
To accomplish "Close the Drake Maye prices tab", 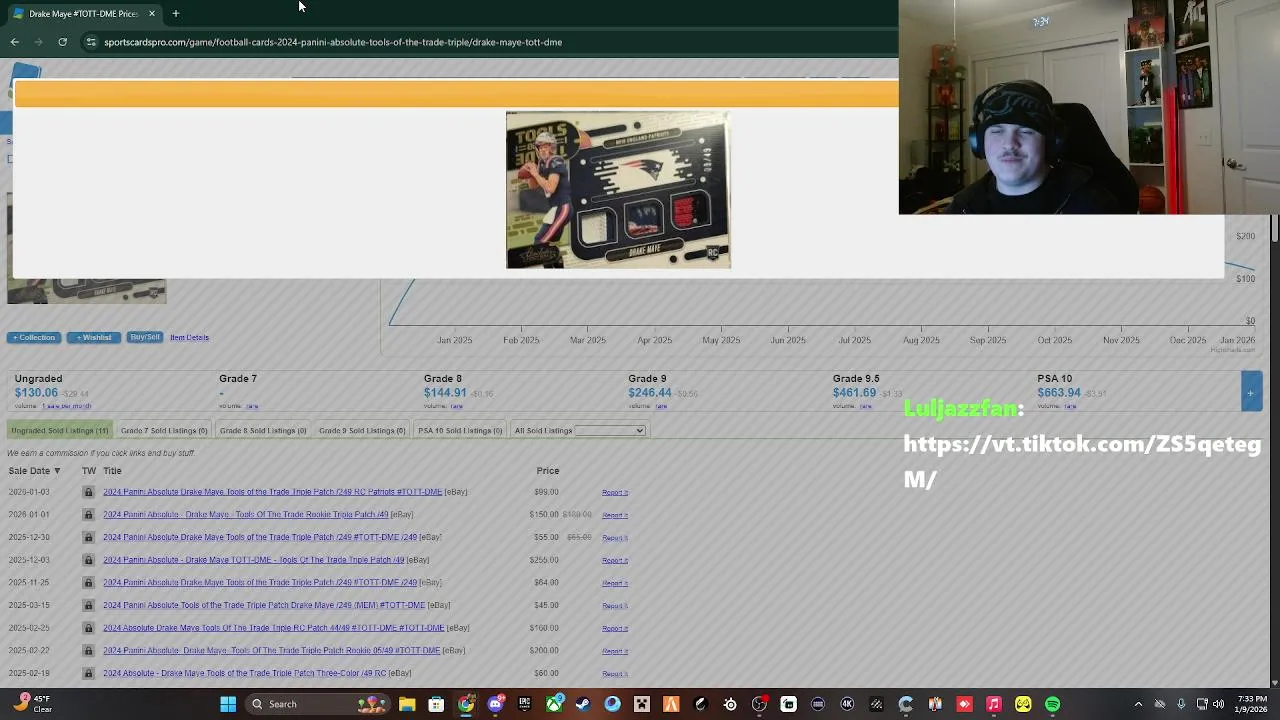I will click(151, 13).
